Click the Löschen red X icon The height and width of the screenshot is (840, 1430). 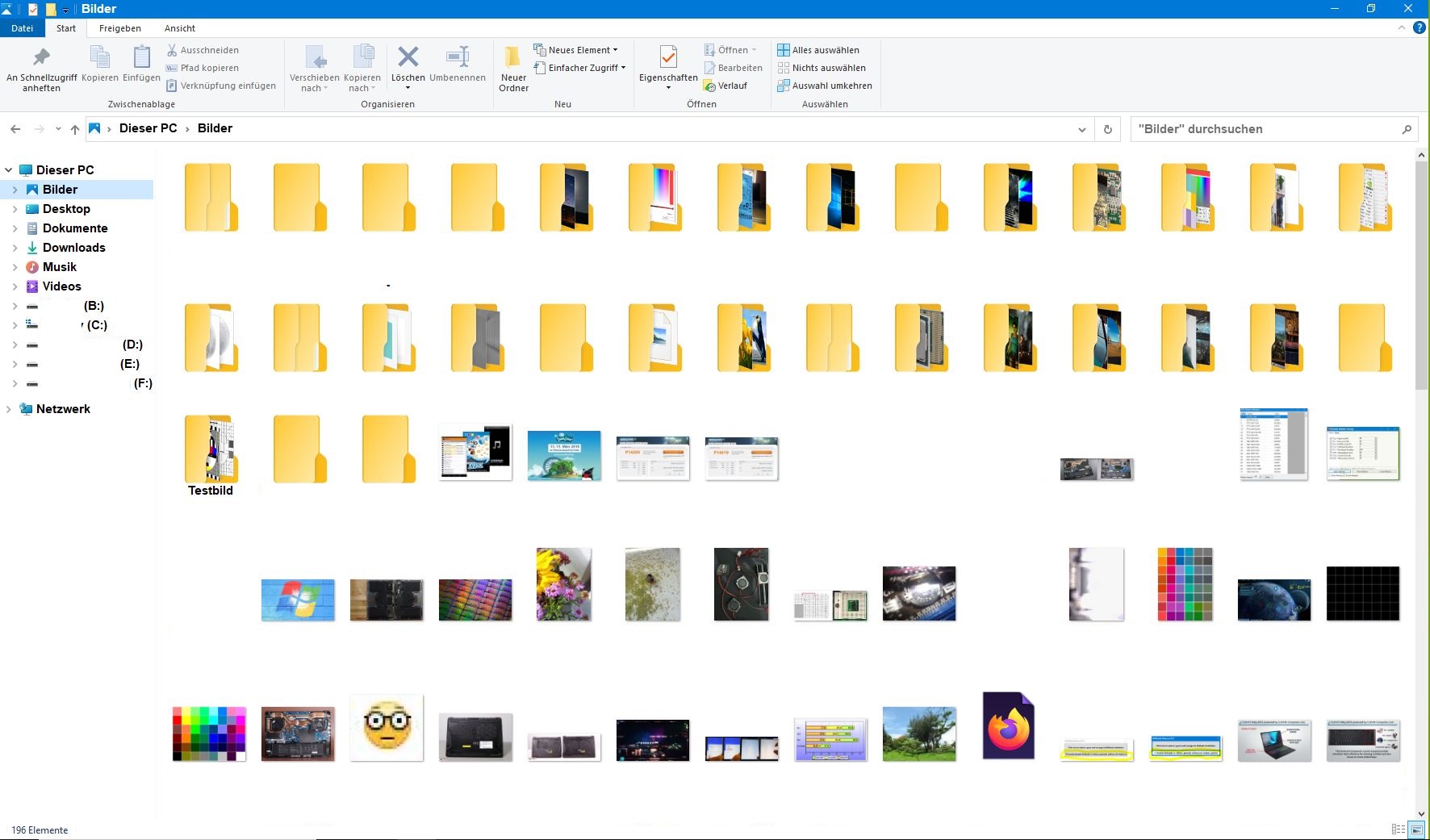tap(408, 57)
